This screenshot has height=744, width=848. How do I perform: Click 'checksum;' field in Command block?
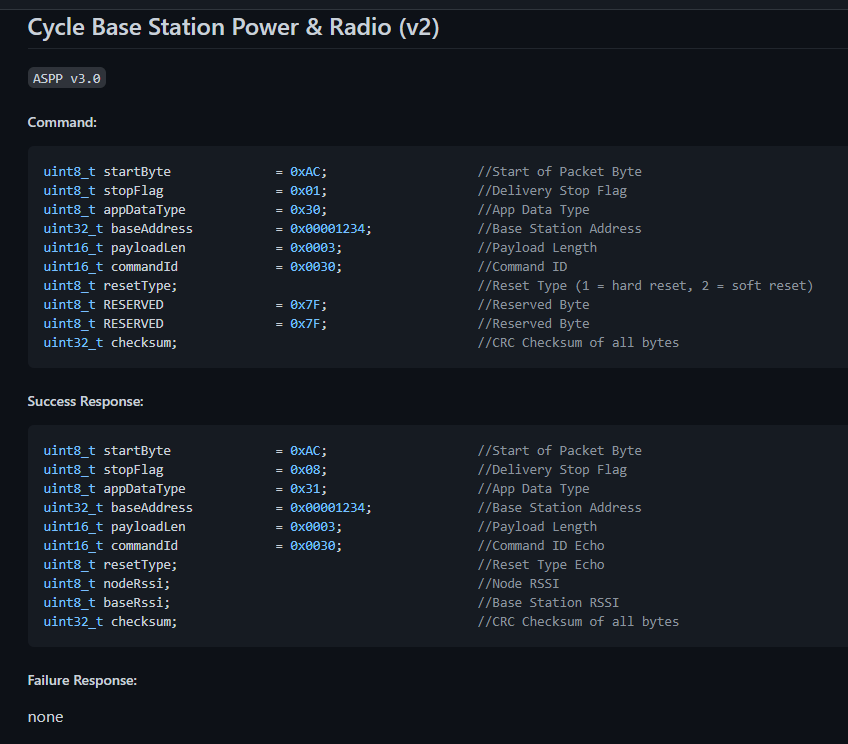(x=144, y=343)
